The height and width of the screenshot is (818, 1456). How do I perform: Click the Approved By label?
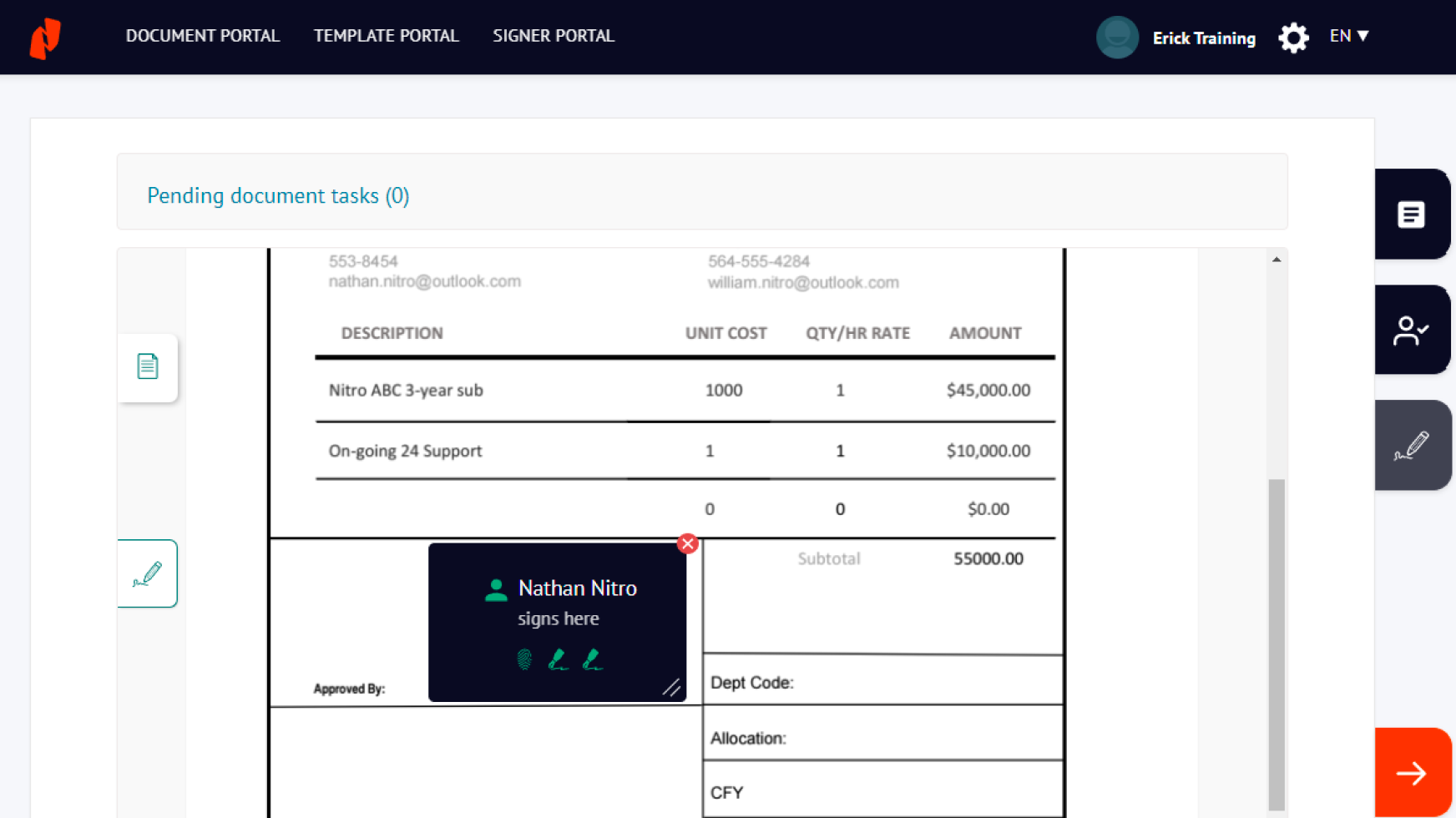click(349, 689)
